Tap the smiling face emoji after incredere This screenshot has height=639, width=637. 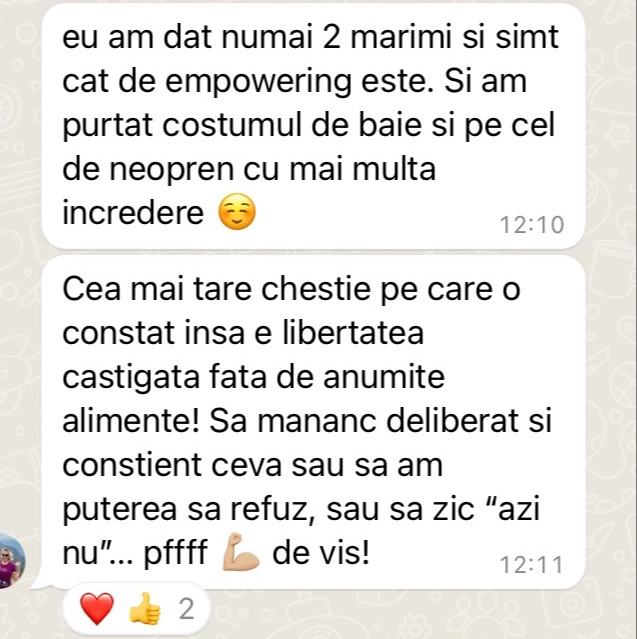click(x=237, y=212)
